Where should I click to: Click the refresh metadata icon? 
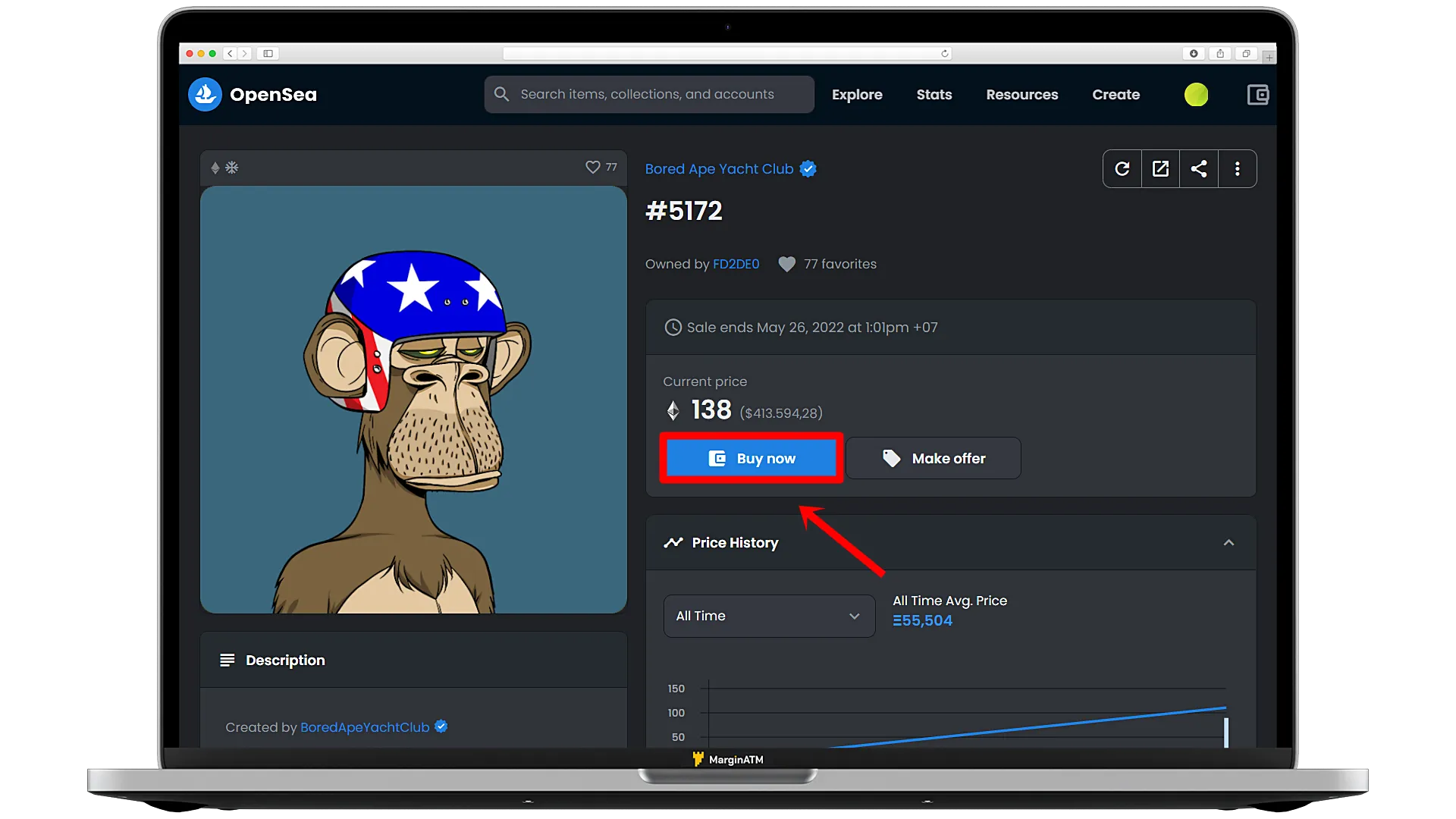coord(1122,168)
